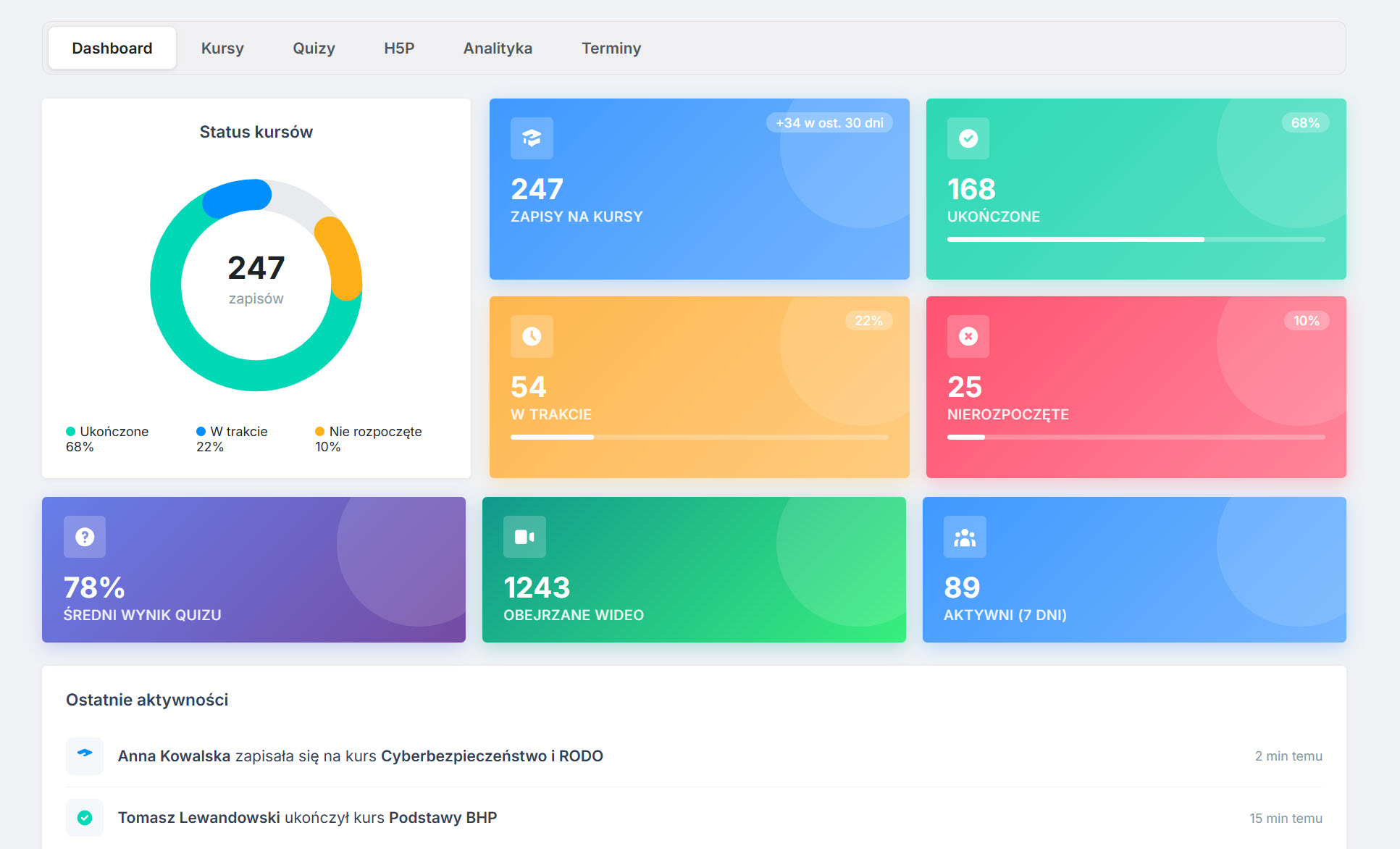
Task: Click the Podstawy BHP course name
Action: tap(443, 817)
